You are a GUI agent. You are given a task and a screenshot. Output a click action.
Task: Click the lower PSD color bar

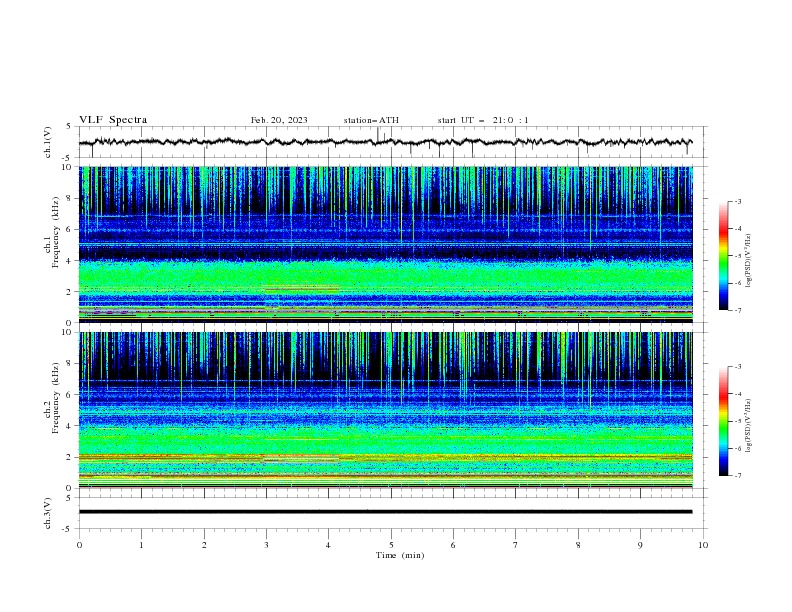coord(723,421)
